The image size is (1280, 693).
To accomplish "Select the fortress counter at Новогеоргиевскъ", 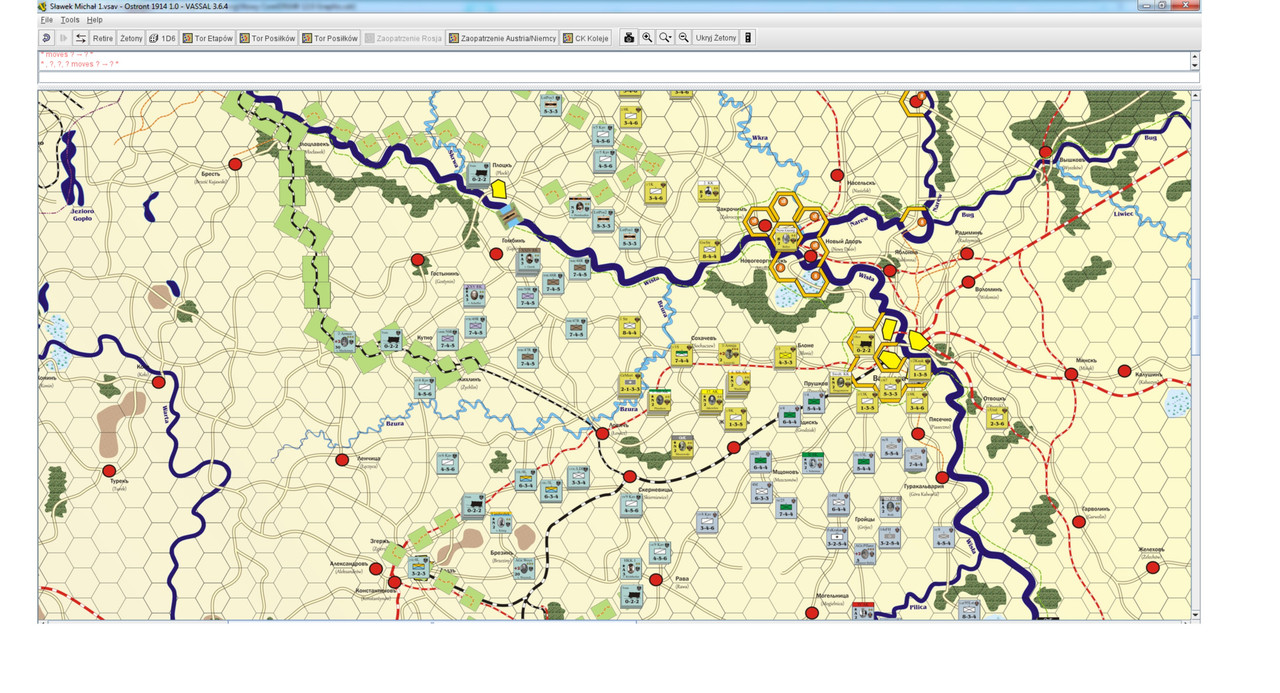I will (x=786, y=237).
